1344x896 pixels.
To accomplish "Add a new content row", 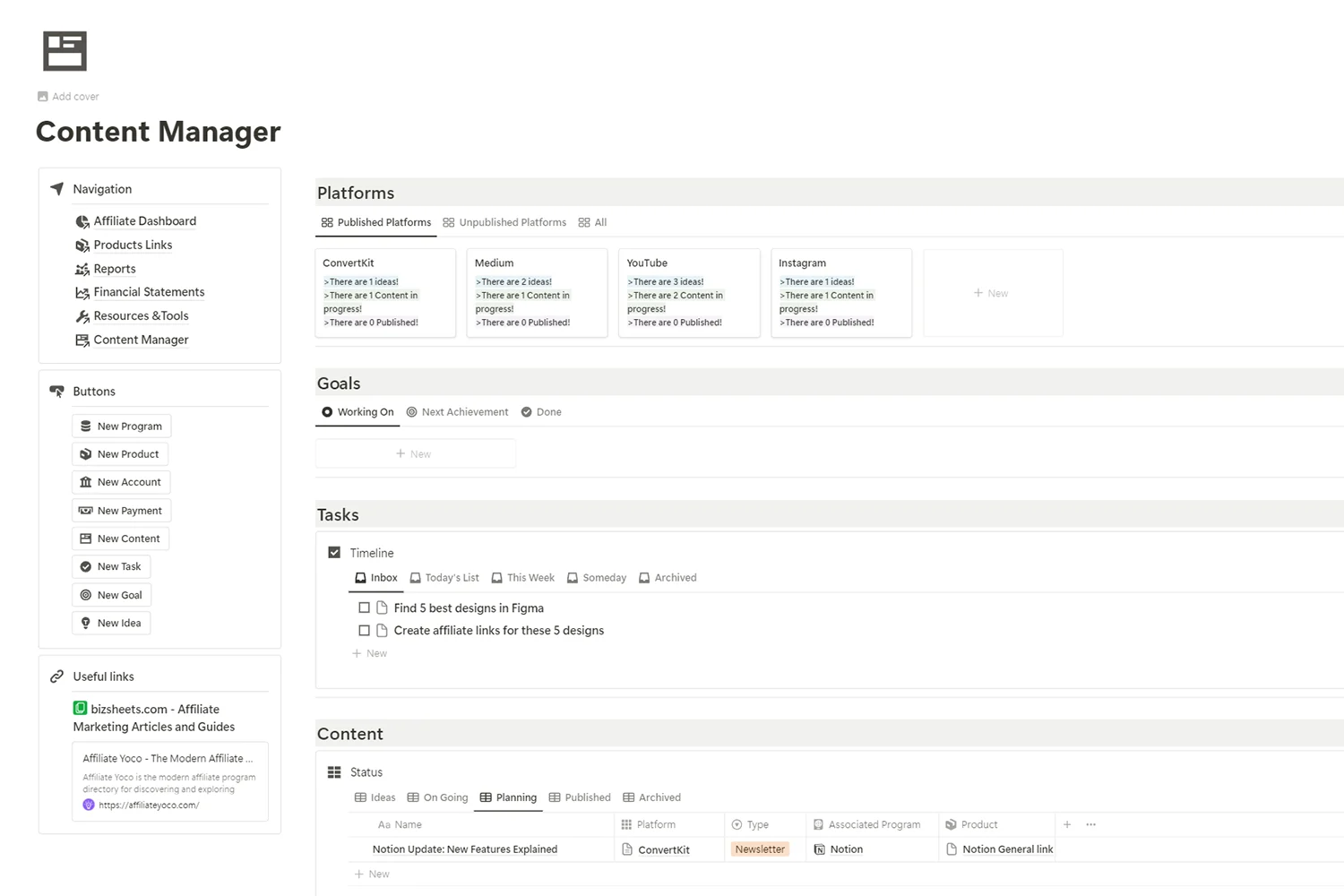I will [x=372, y=874].
